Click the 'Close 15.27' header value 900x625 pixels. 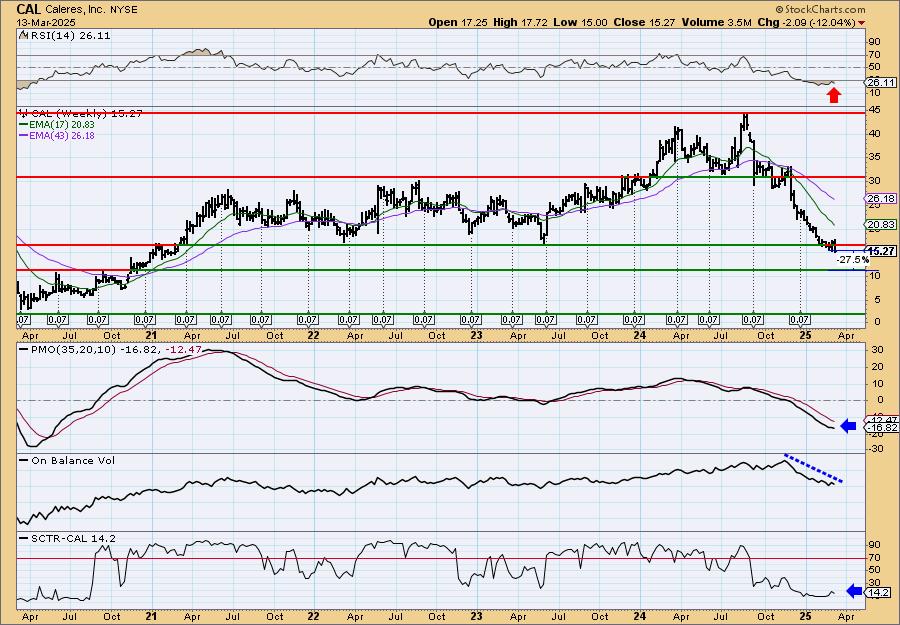(644, 22)
